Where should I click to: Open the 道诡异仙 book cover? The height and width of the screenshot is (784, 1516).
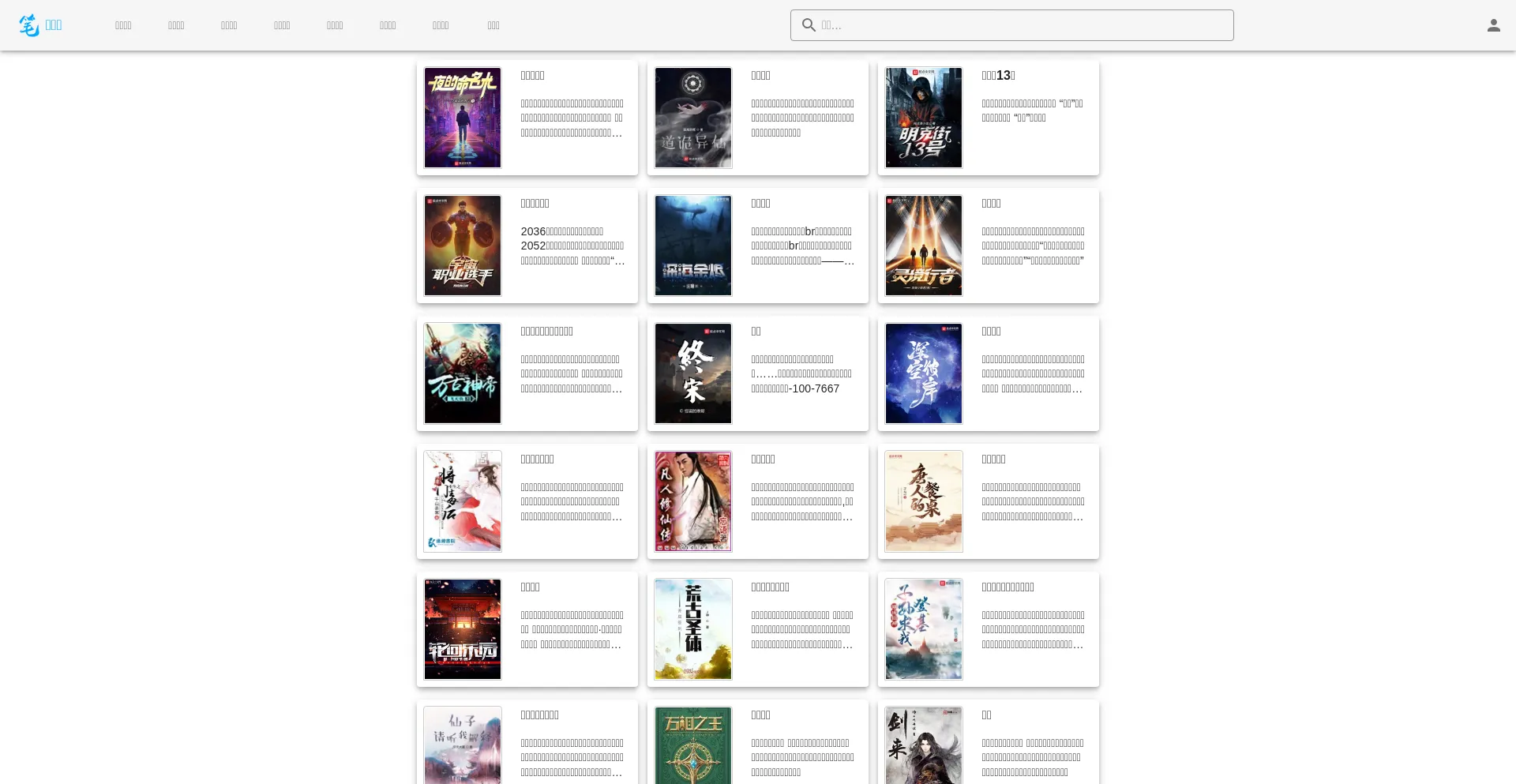pyautogui.click(x=693, y=118)
